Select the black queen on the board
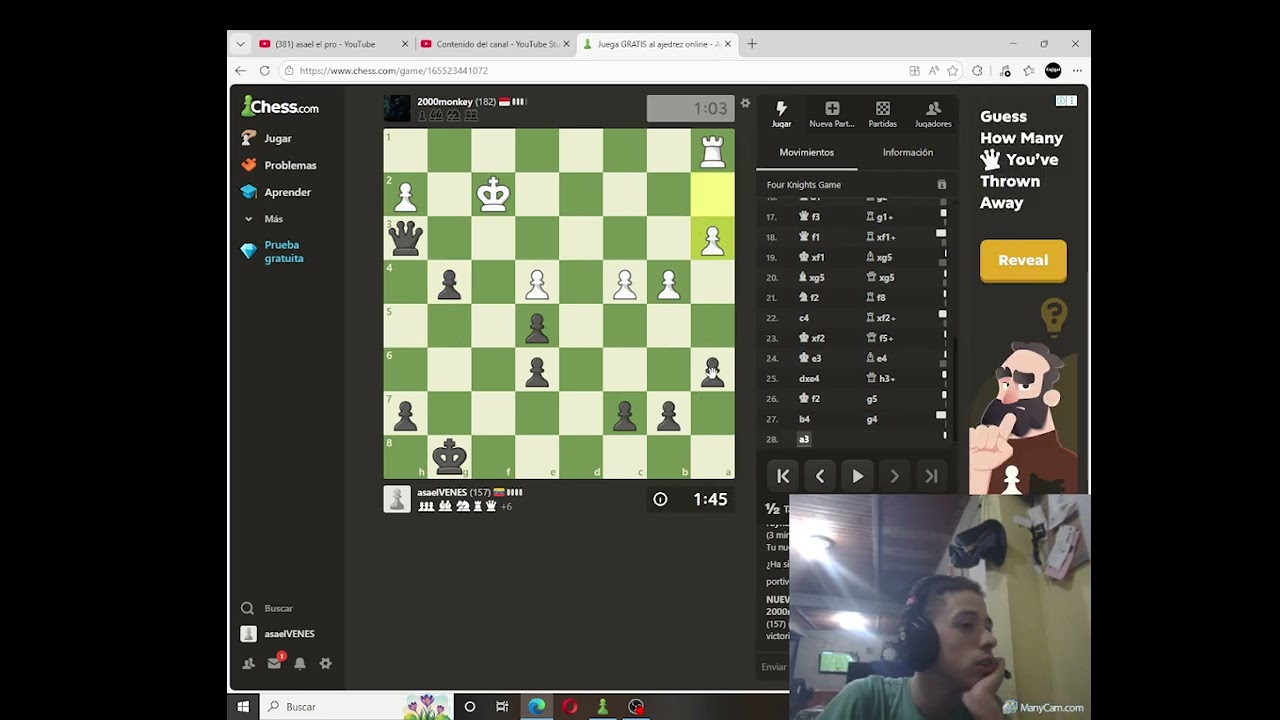Screen dimensions: 1280x720 405,238
